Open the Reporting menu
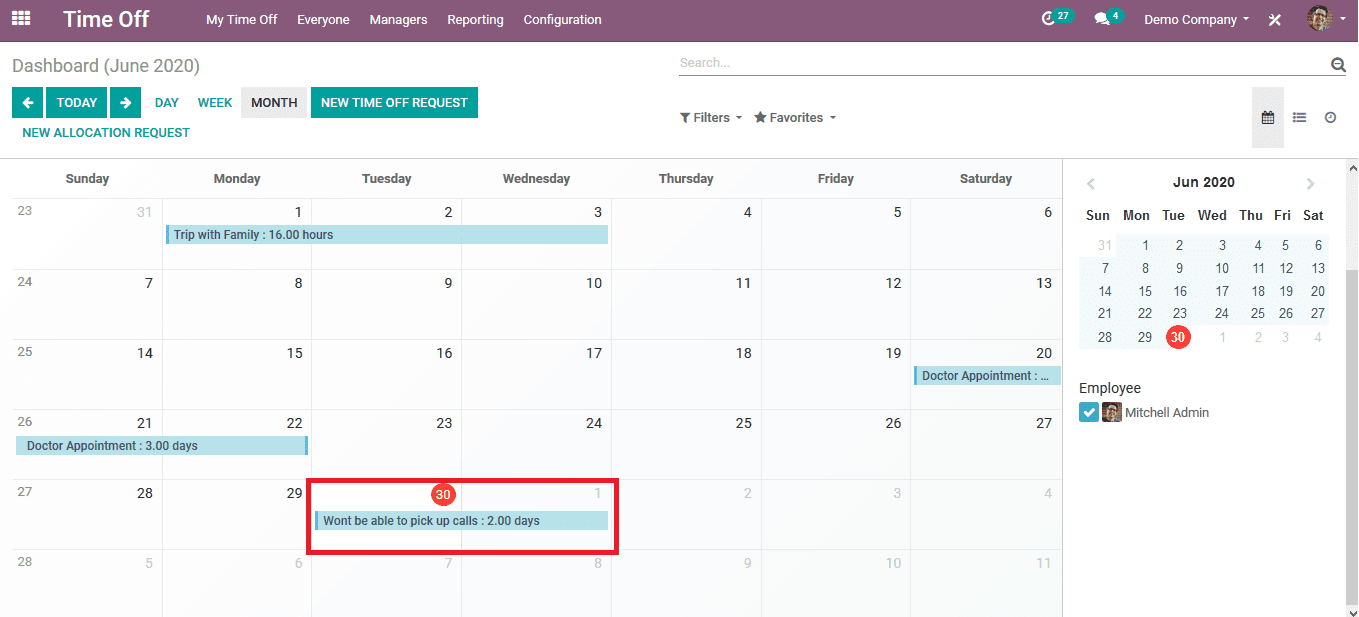1359x617 pixels. click(x=475, y=20)
